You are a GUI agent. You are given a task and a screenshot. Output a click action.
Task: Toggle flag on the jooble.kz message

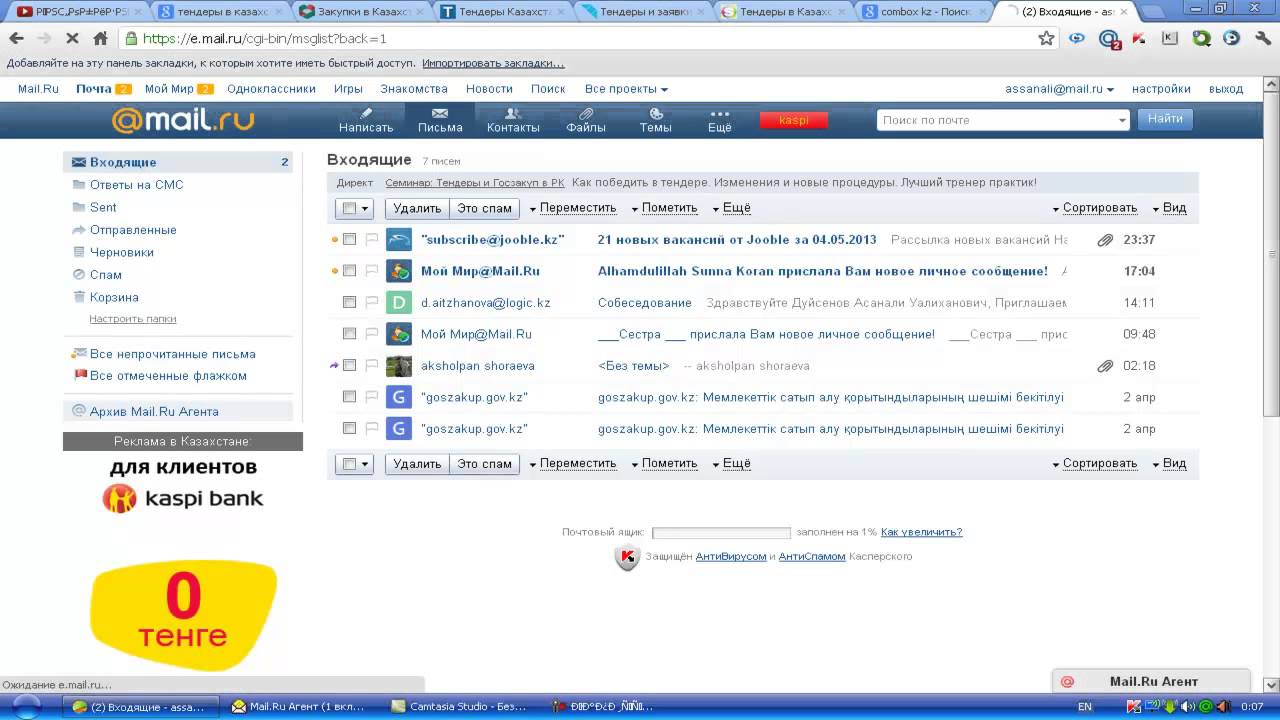[x=371, y=240]
